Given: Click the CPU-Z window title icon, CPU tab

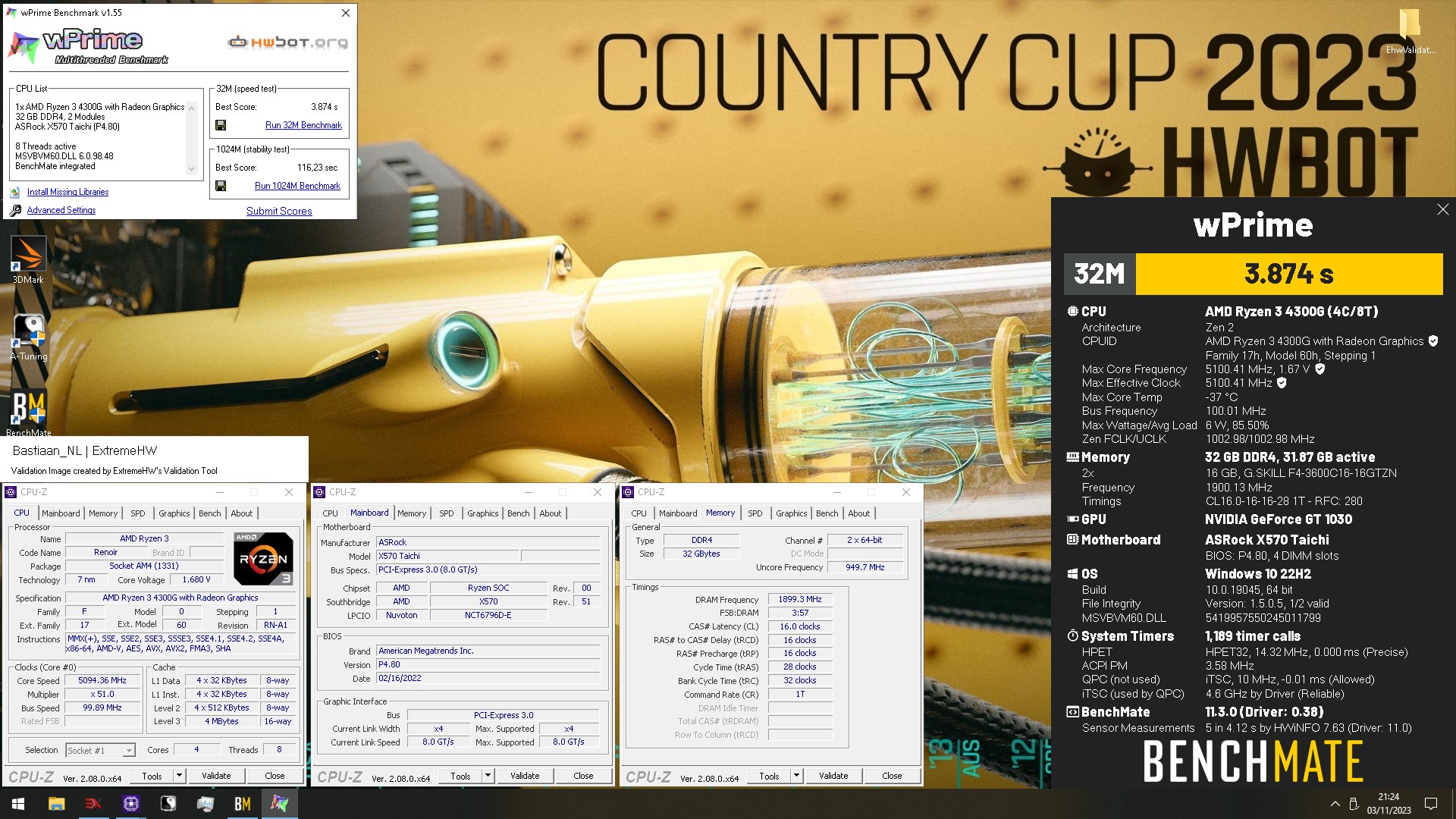Looking at the screenshot, I should point(11,492).
